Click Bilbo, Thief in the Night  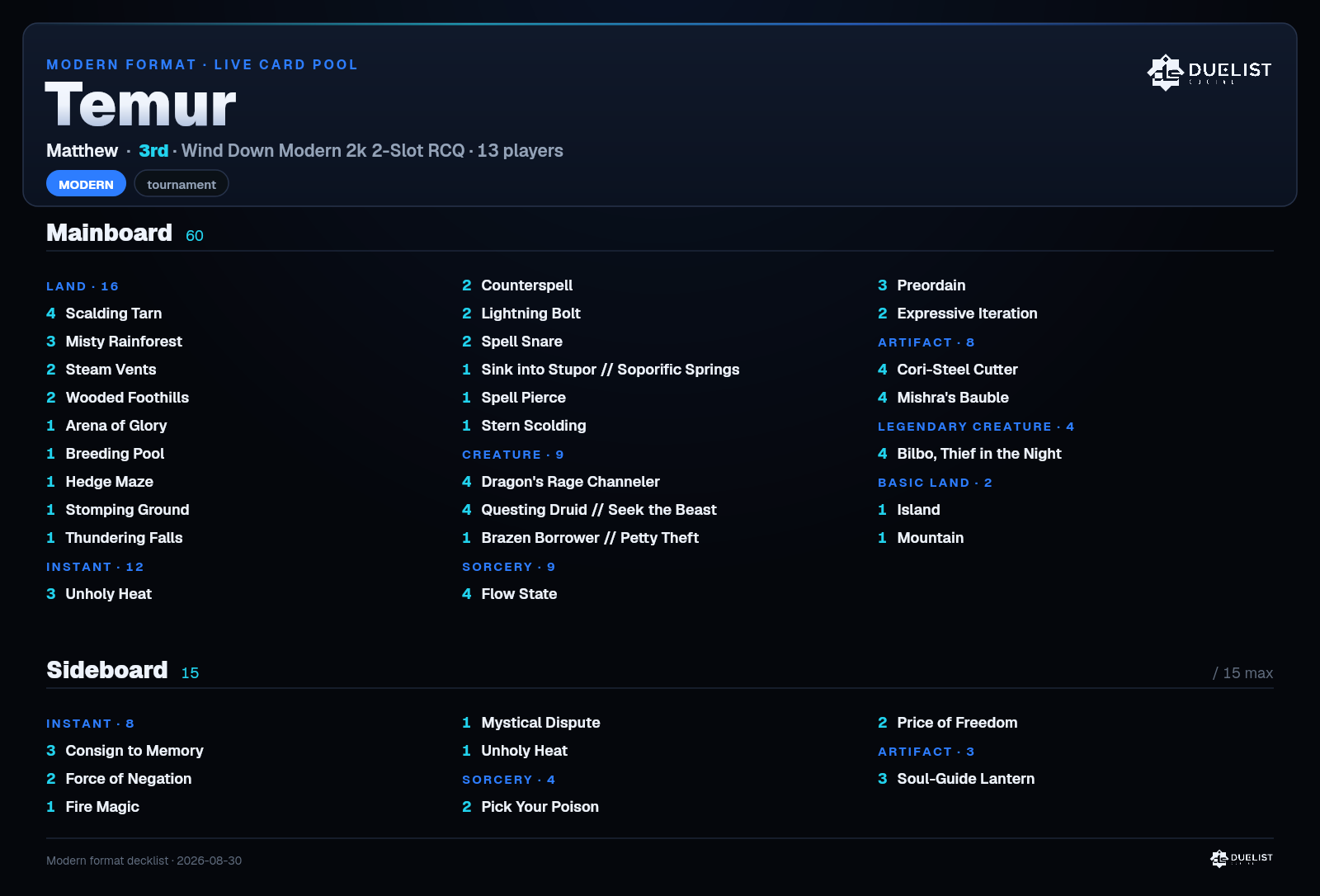(x=969, y=454)
